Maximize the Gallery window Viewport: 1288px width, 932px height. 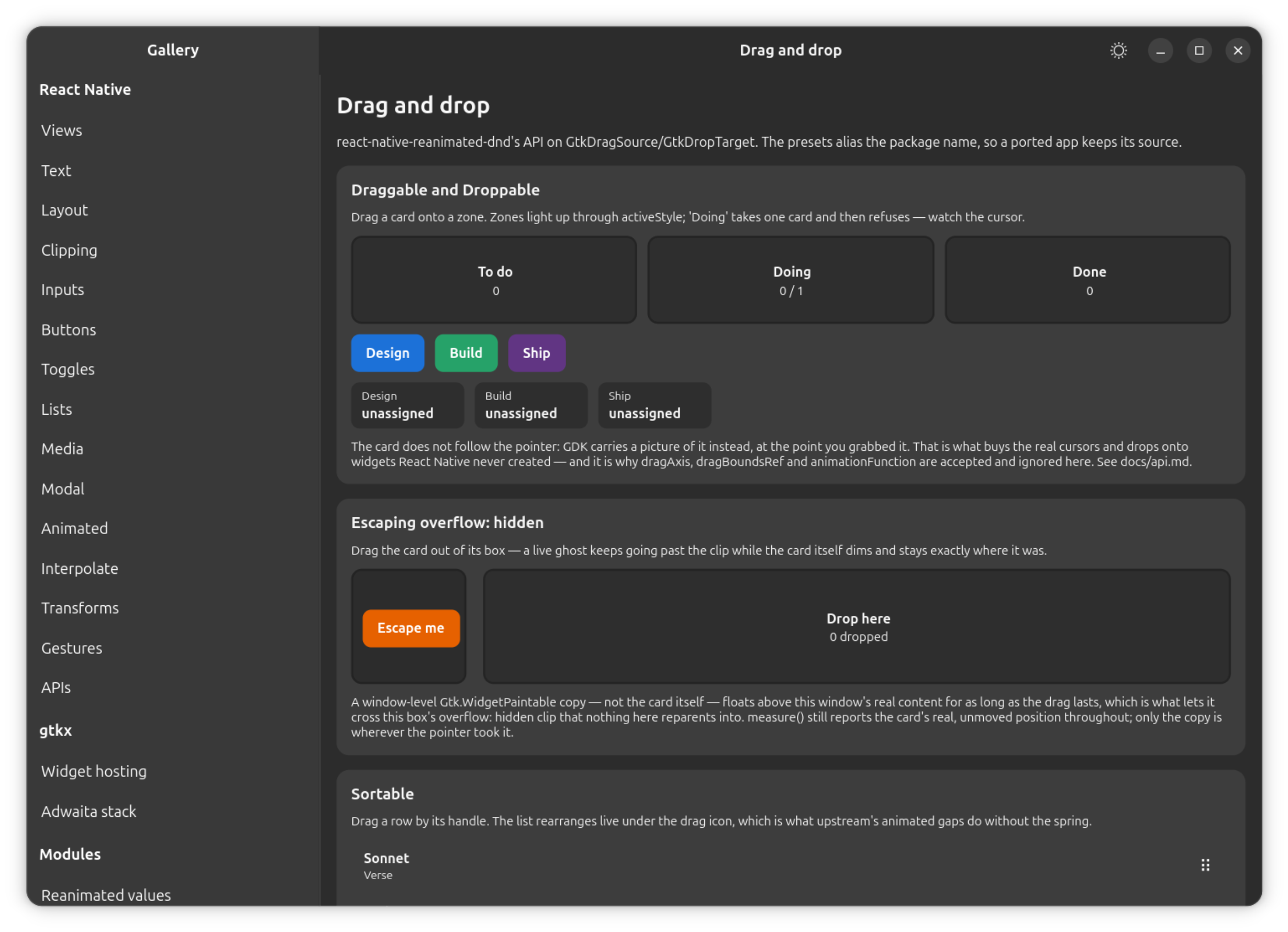[1199, 51]
